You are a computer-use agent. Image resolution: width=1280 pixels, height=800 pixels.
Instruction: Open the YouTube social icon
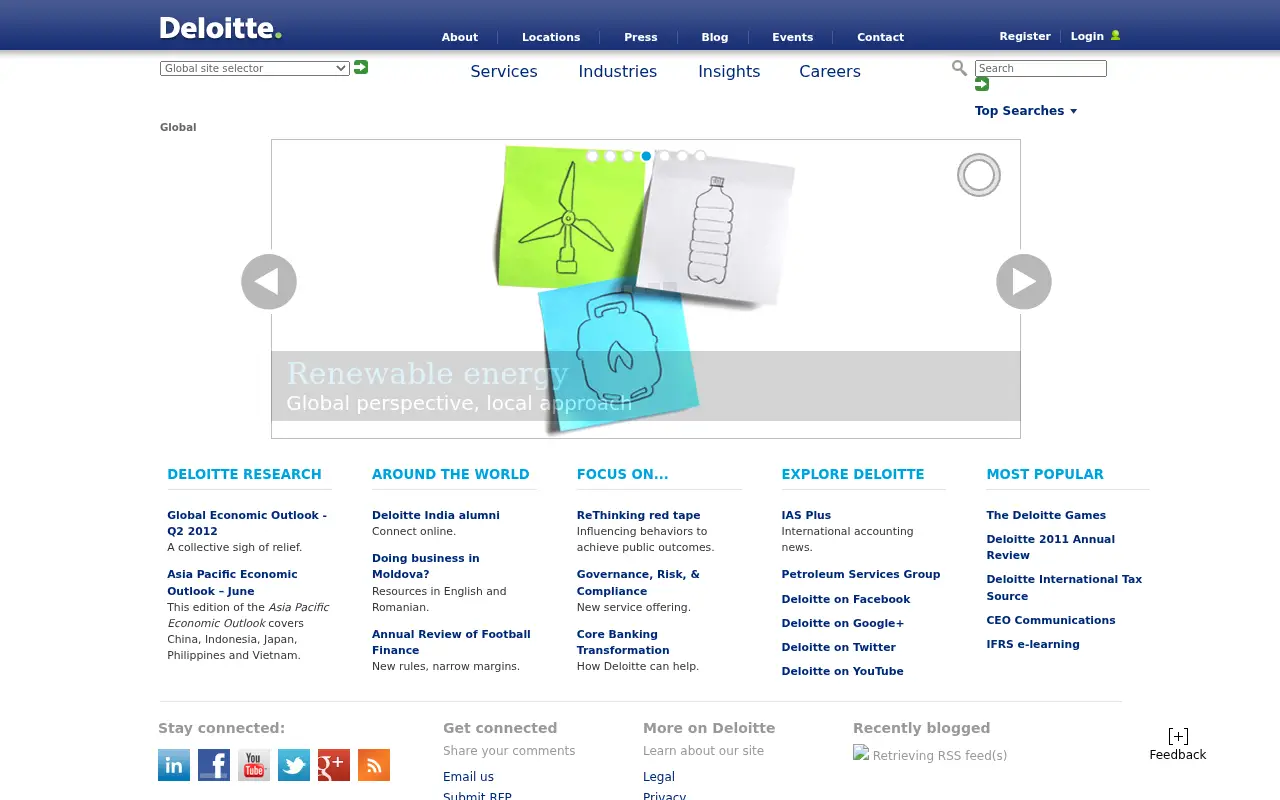pyautogui.click(x=254, y=765)
